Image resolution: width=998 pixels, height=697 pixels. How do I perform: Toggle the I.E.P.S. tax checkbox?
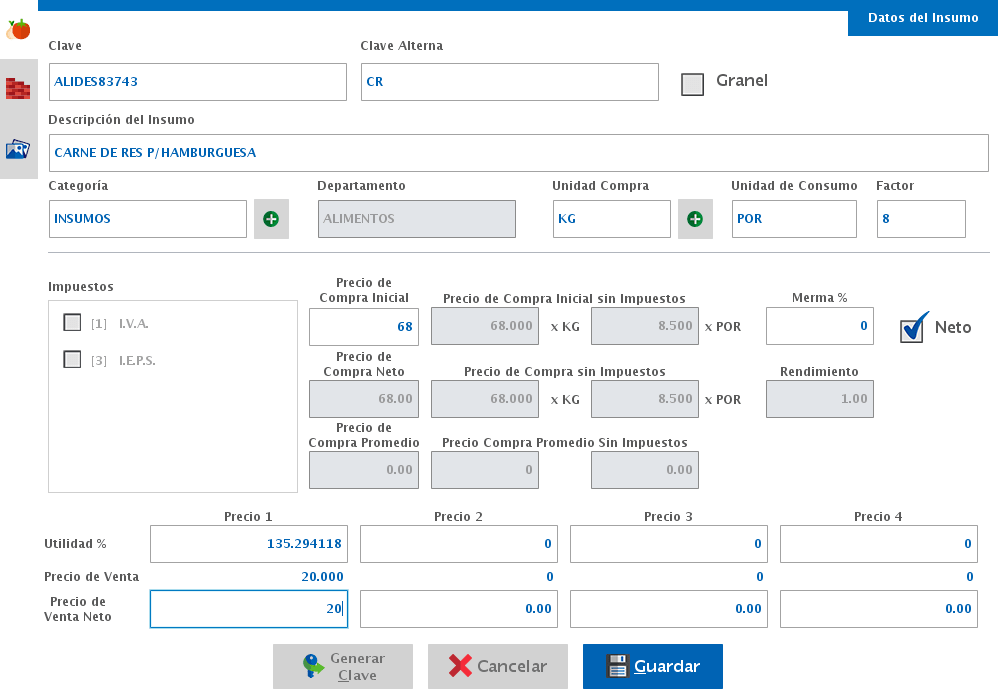click(72, 360)
